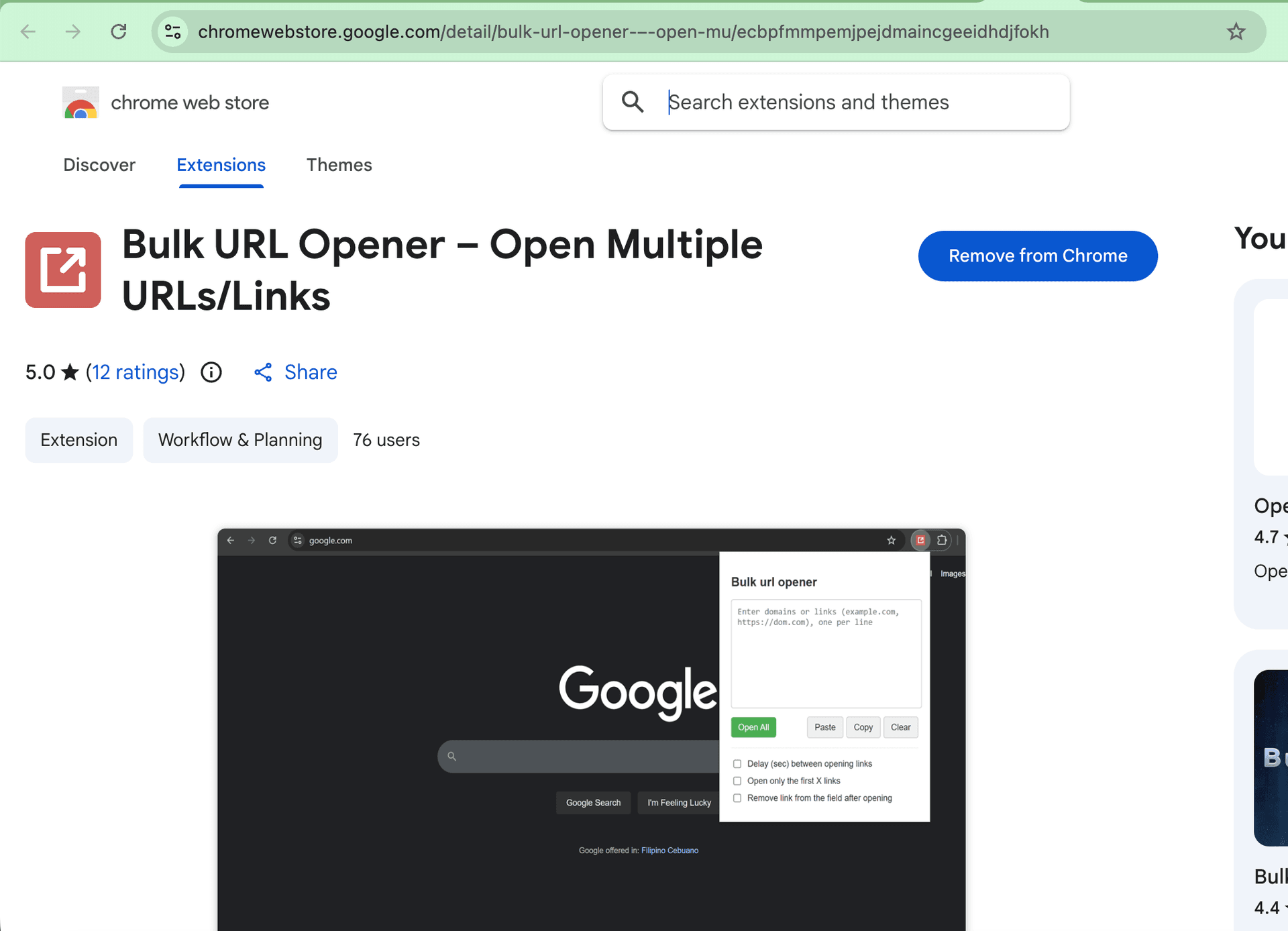Click the Remove from Chrome button
Image resolution: width=1288 pixels, height=931 pixels.
(x=1037, y=256)
